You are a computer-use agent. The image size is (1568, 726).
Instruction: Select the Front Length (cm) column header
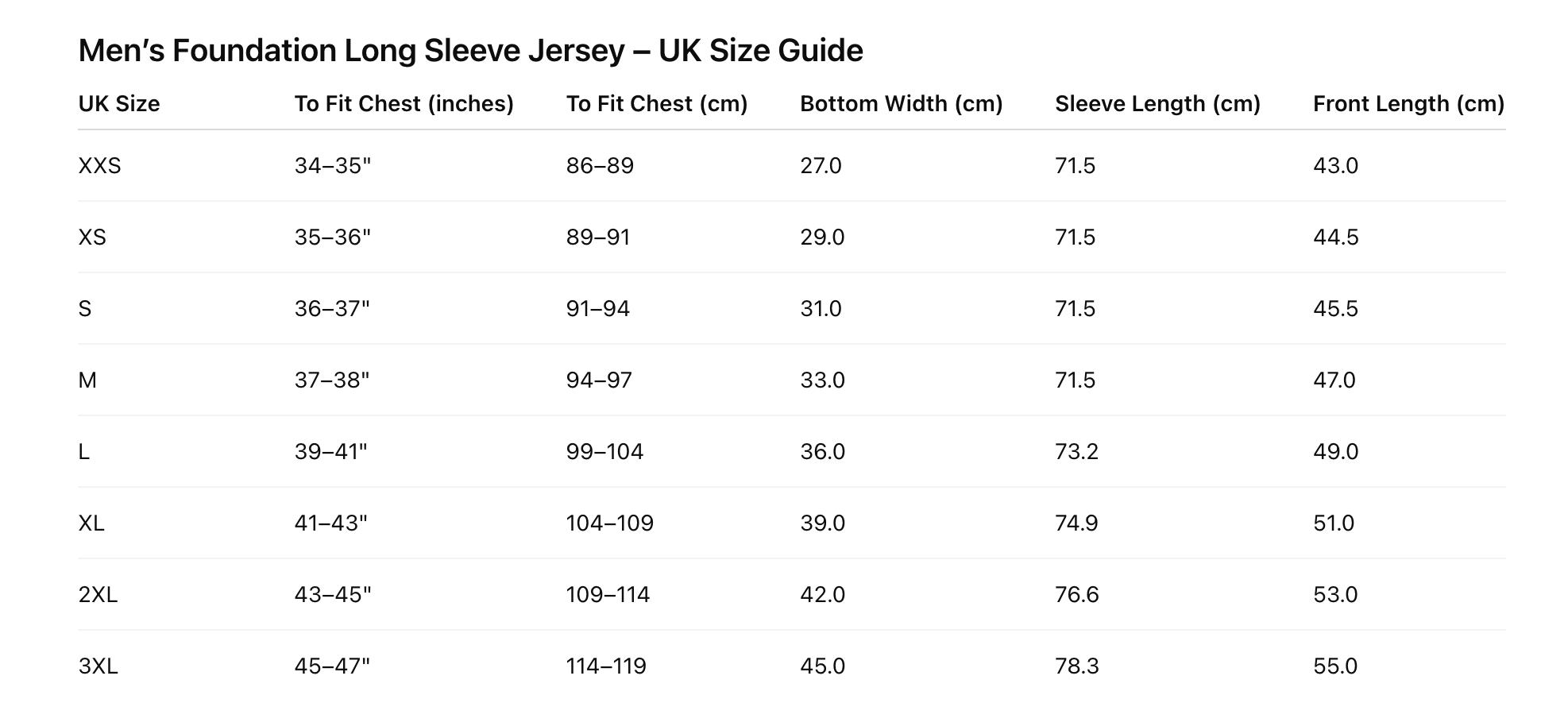(x=1408, y=104)
